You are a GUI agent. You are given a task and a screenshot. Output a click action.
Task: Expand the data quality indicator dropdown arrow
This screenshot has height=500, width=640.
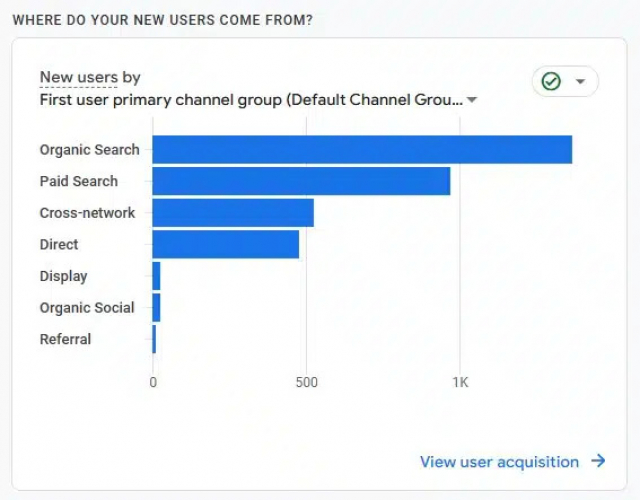click(x=580, y=82)
